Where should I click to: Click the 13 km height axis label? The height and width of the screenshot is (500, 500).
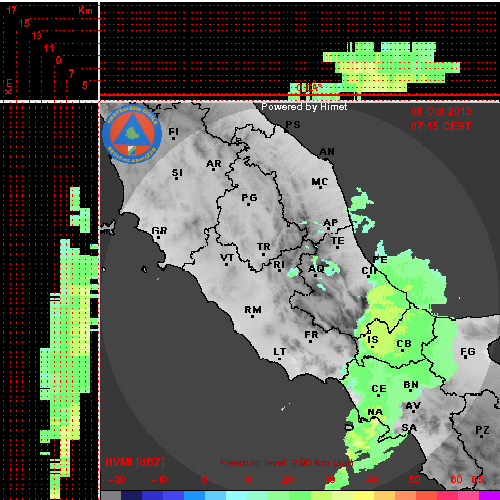point(37,35)
